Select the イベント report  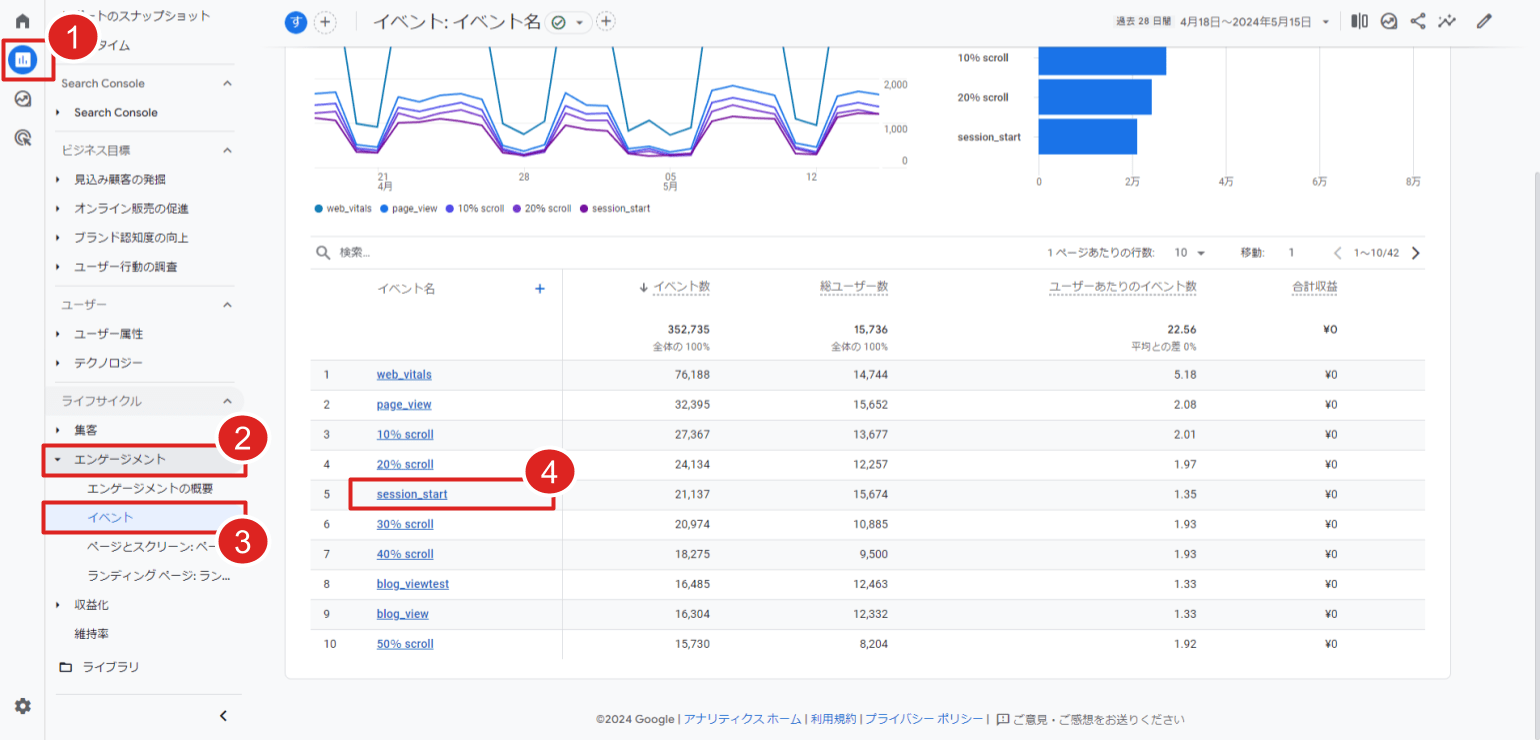pos(110,517)
